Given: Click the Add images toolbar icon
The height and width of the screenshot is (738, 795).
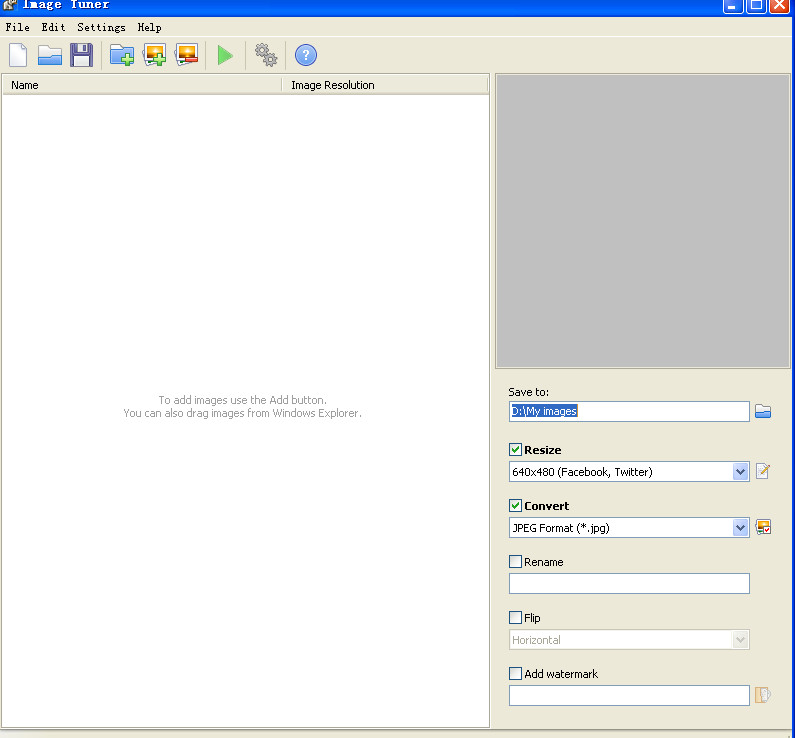Looking at the screenshot, I should (154, 55).
